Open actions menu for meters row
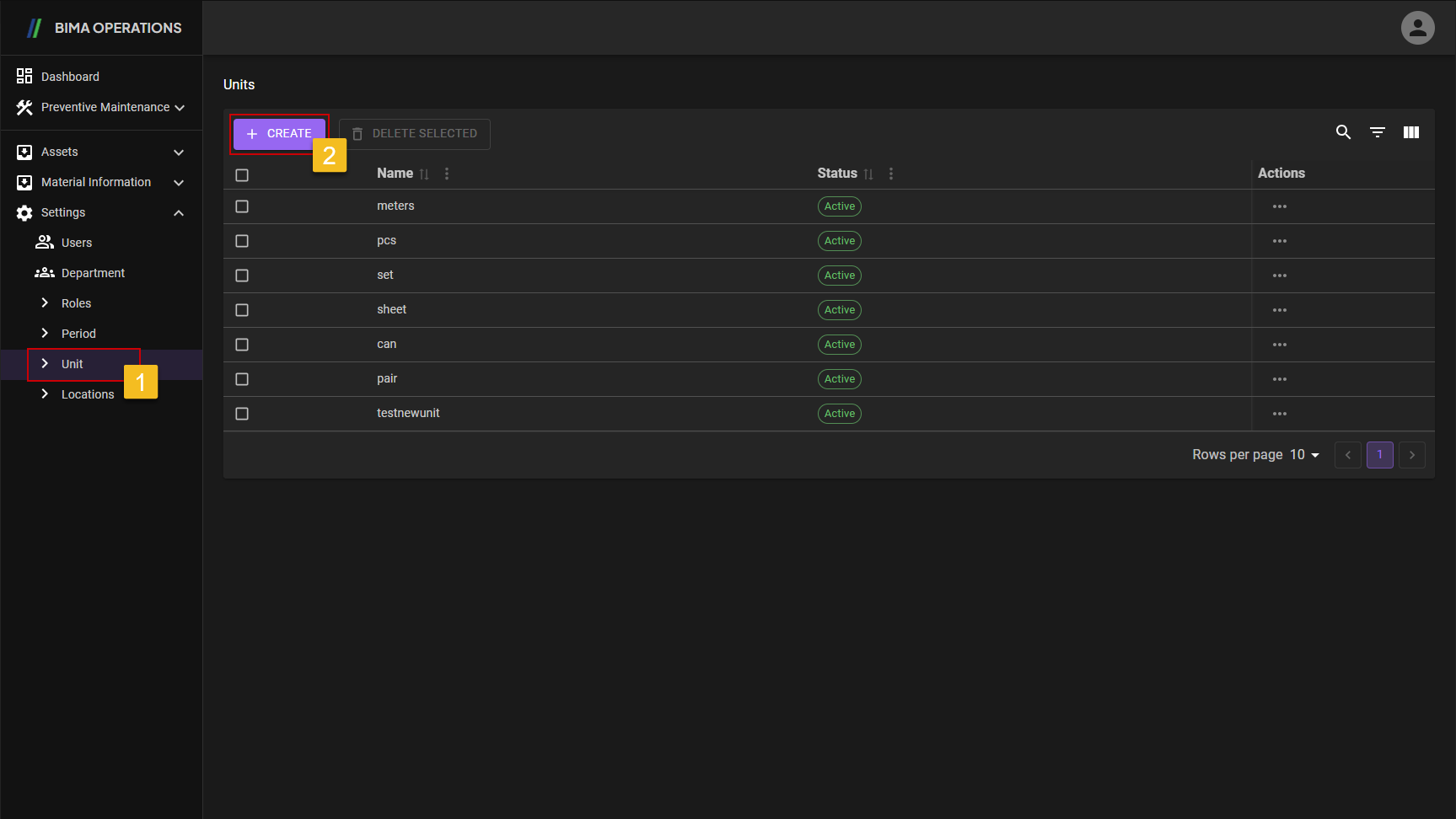 [x=1279, y=206]
